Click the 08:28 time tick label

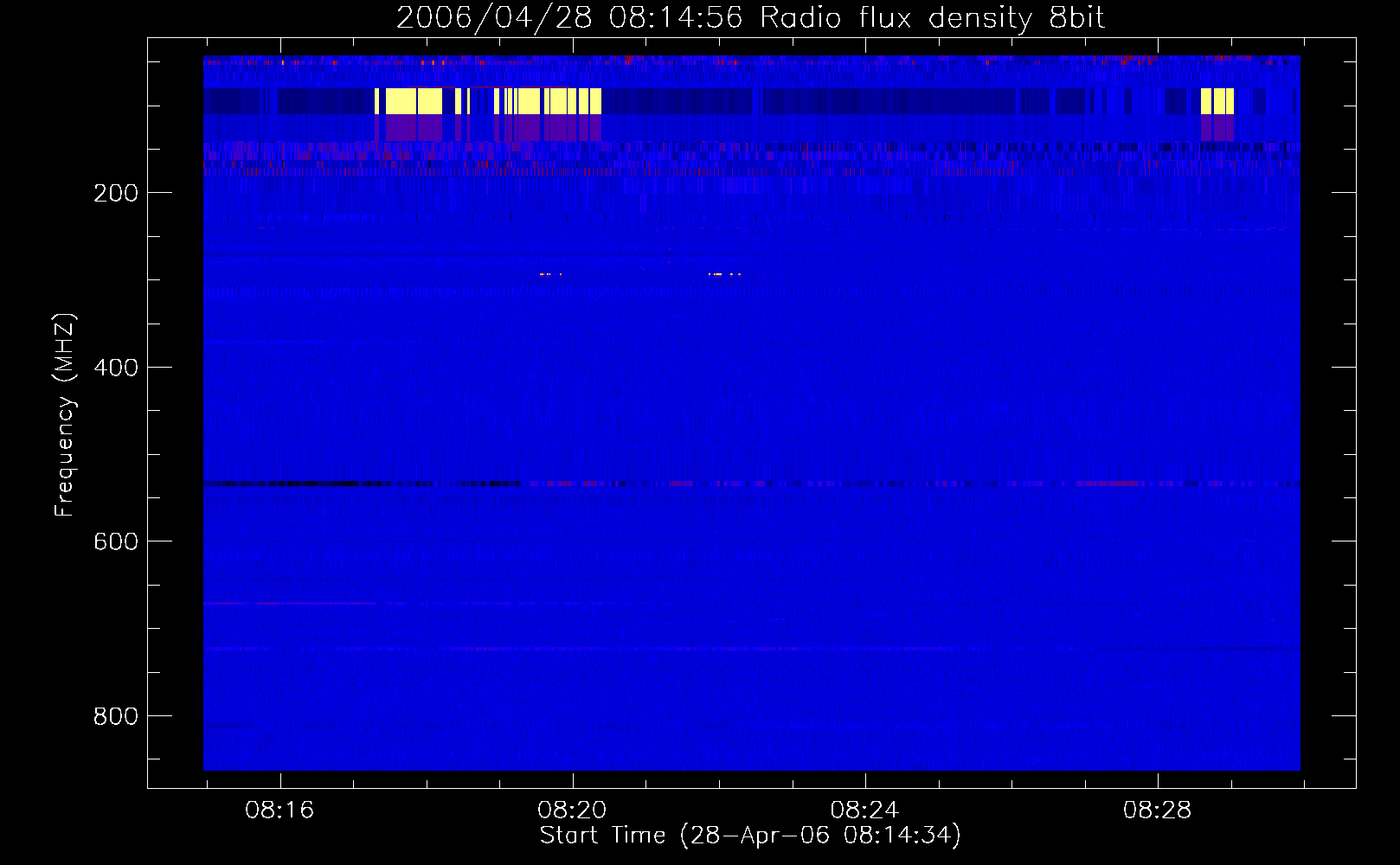(1157, 811)
